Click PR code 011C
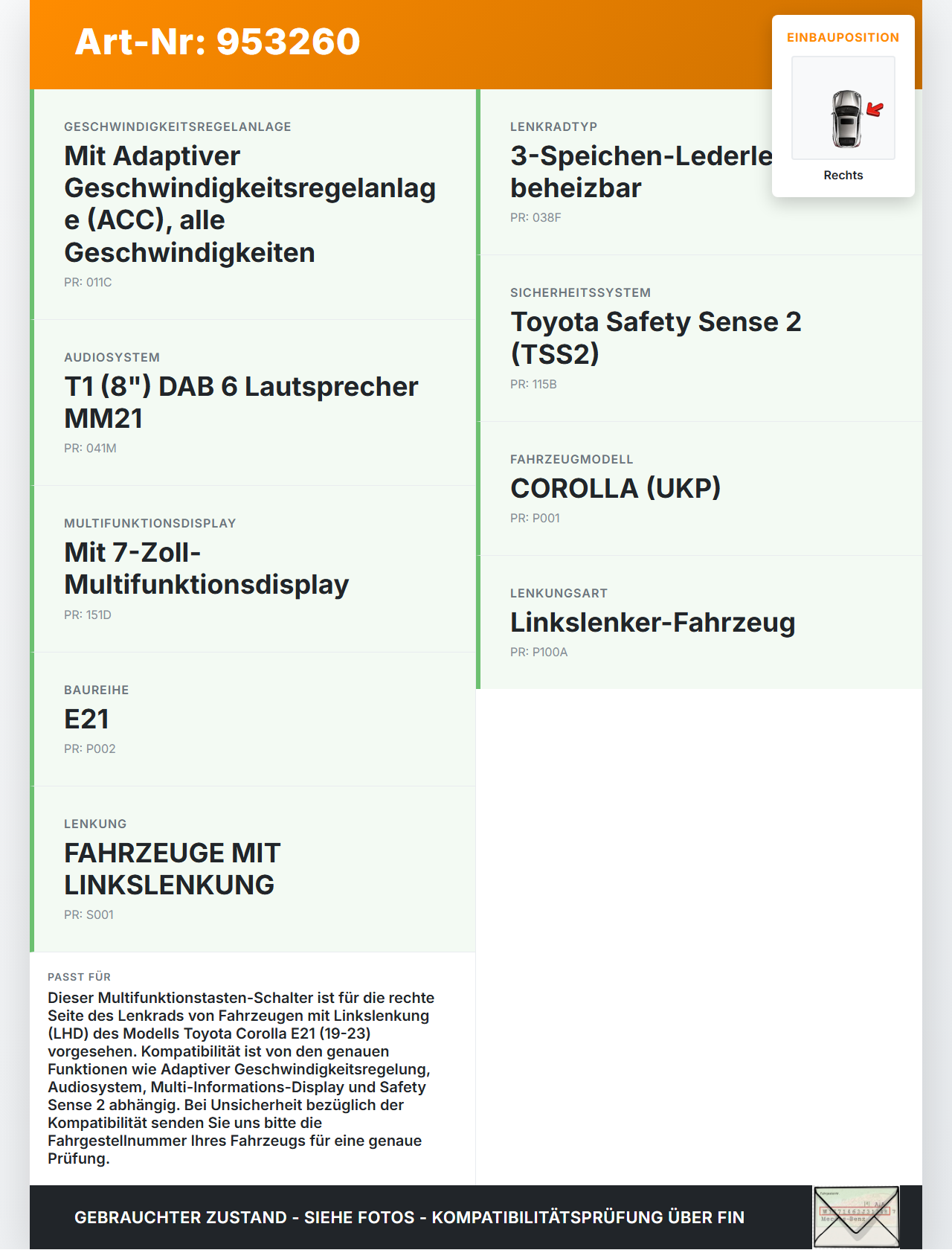This screenshot has width=952, height=1250. pyautogui.click(x=88, y=282)
